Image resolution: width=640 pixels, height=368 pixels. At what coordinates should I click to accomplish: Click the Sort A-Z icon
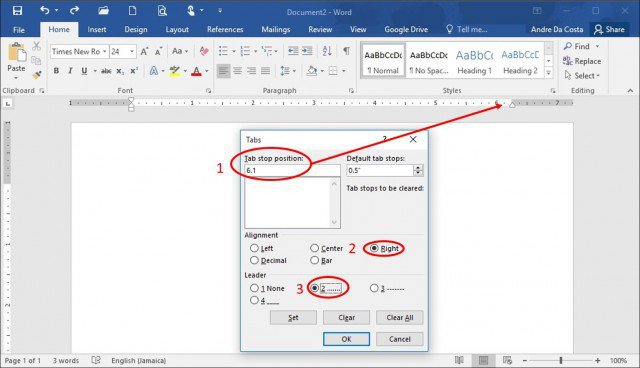(327, 51)
